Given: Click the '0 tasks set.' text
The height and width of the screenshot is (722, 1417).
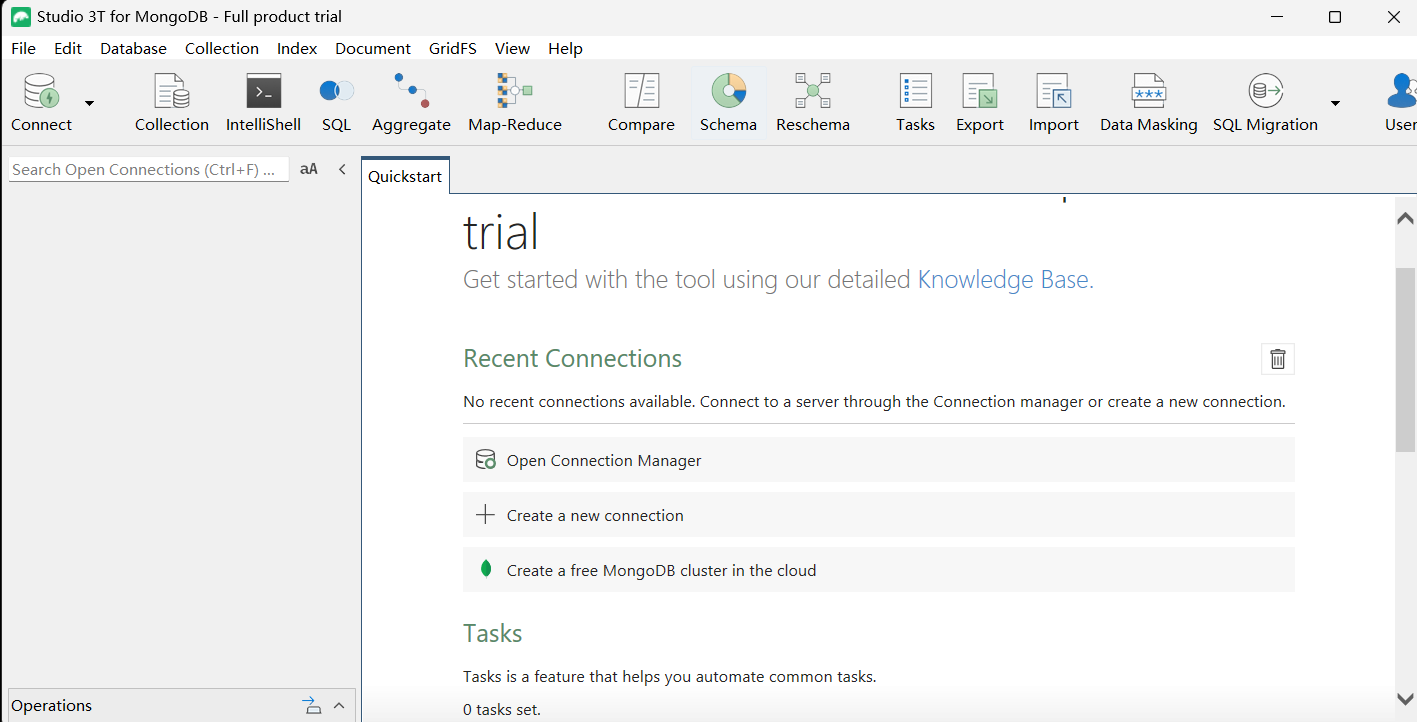Looking at the screenshot, I should tap(502, 710).
